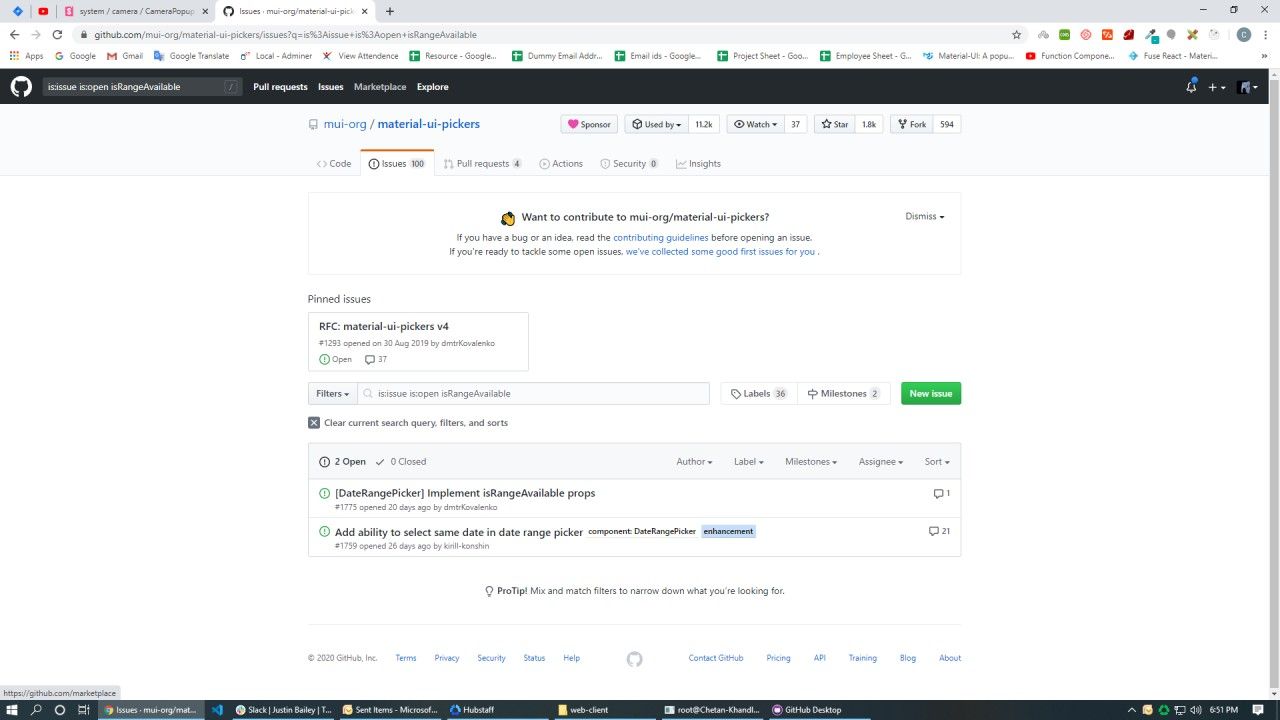Open the notifications bell icon

(x=1191, y=87)
